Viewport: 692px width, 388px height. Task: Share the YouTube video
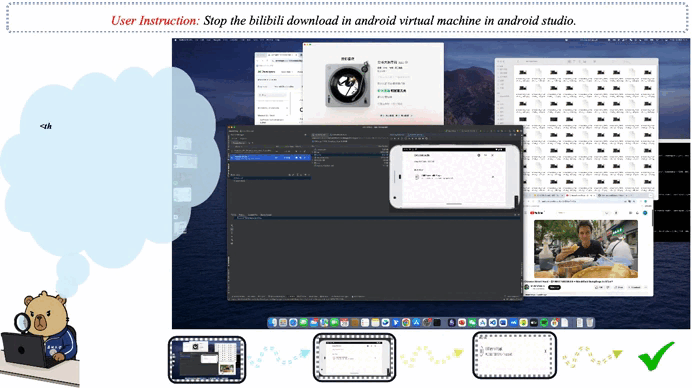coord(619,287)
